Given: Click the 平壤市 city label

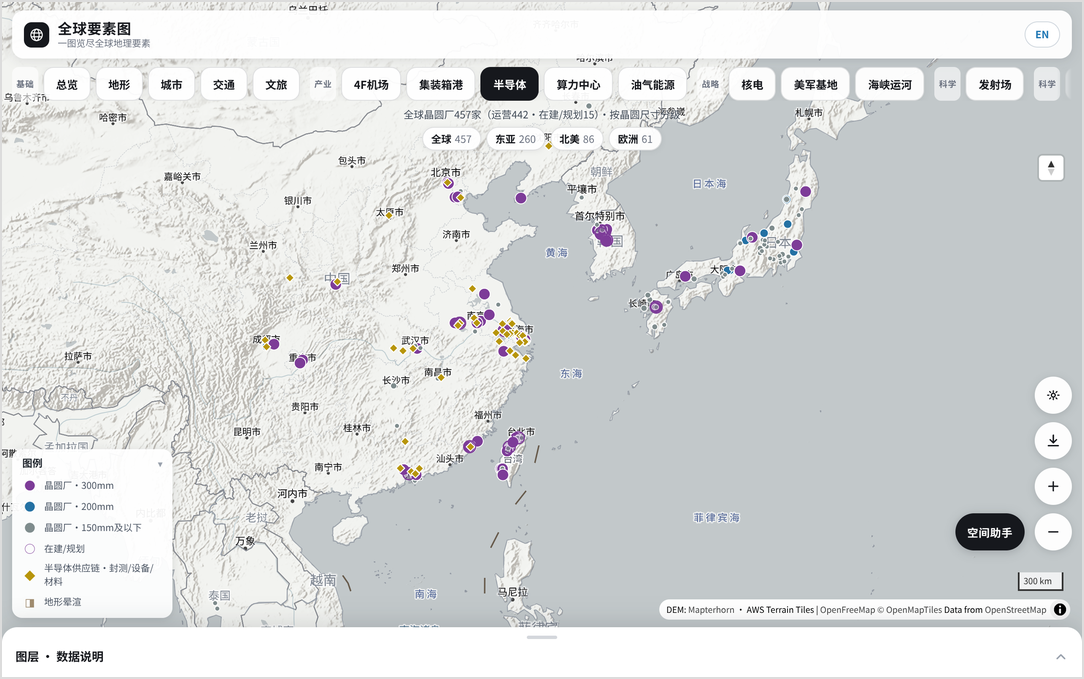Looking at the screenshot, I should point(581,189).
